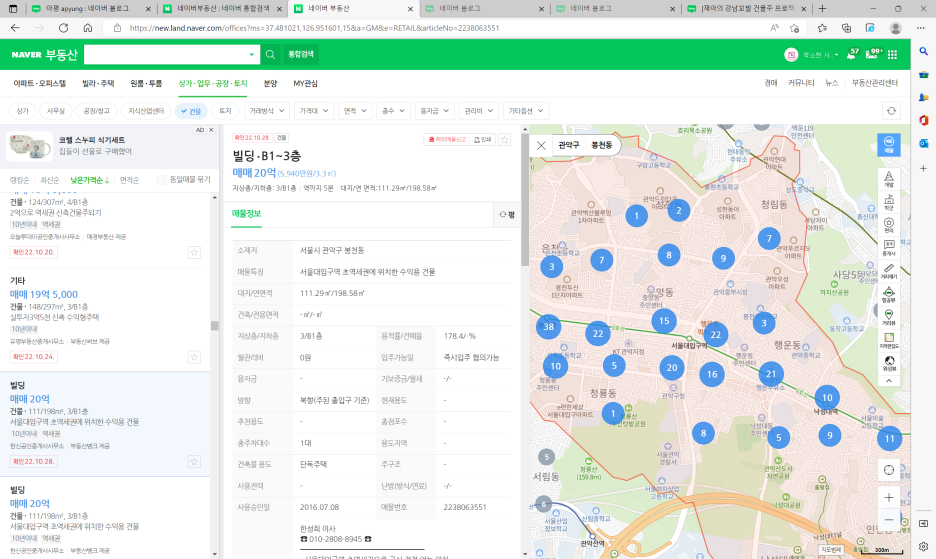Open 원룸·투룸 menu

pos(146,84)
